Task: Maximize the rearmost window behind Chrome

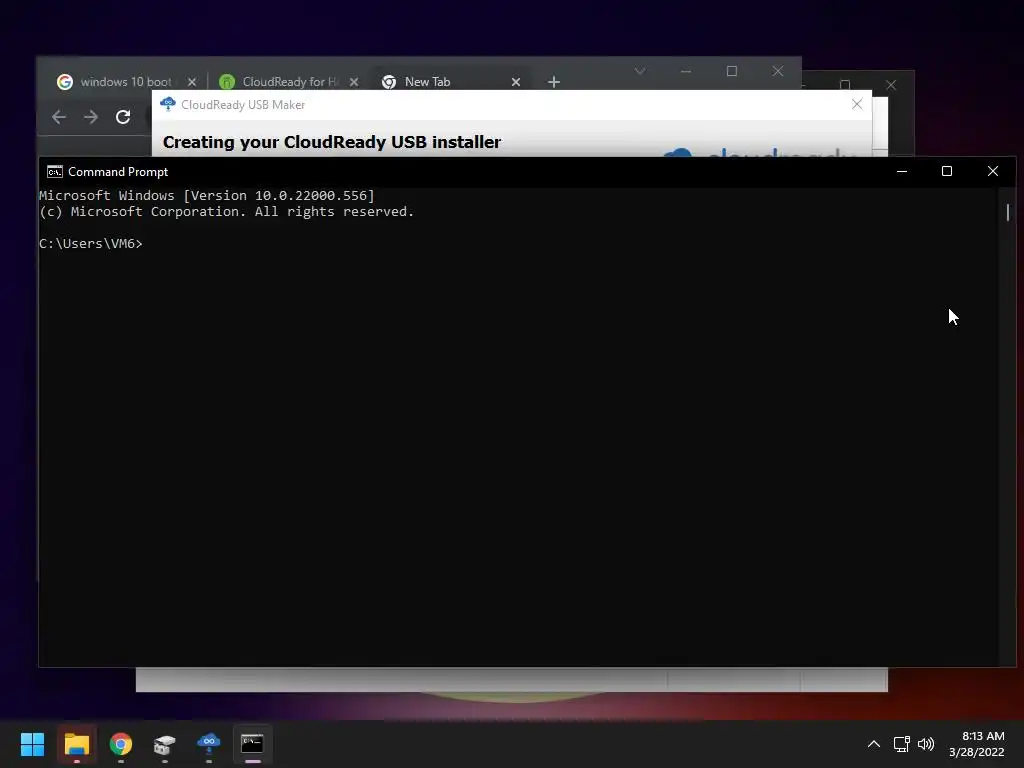Action: tap(845, 85)
